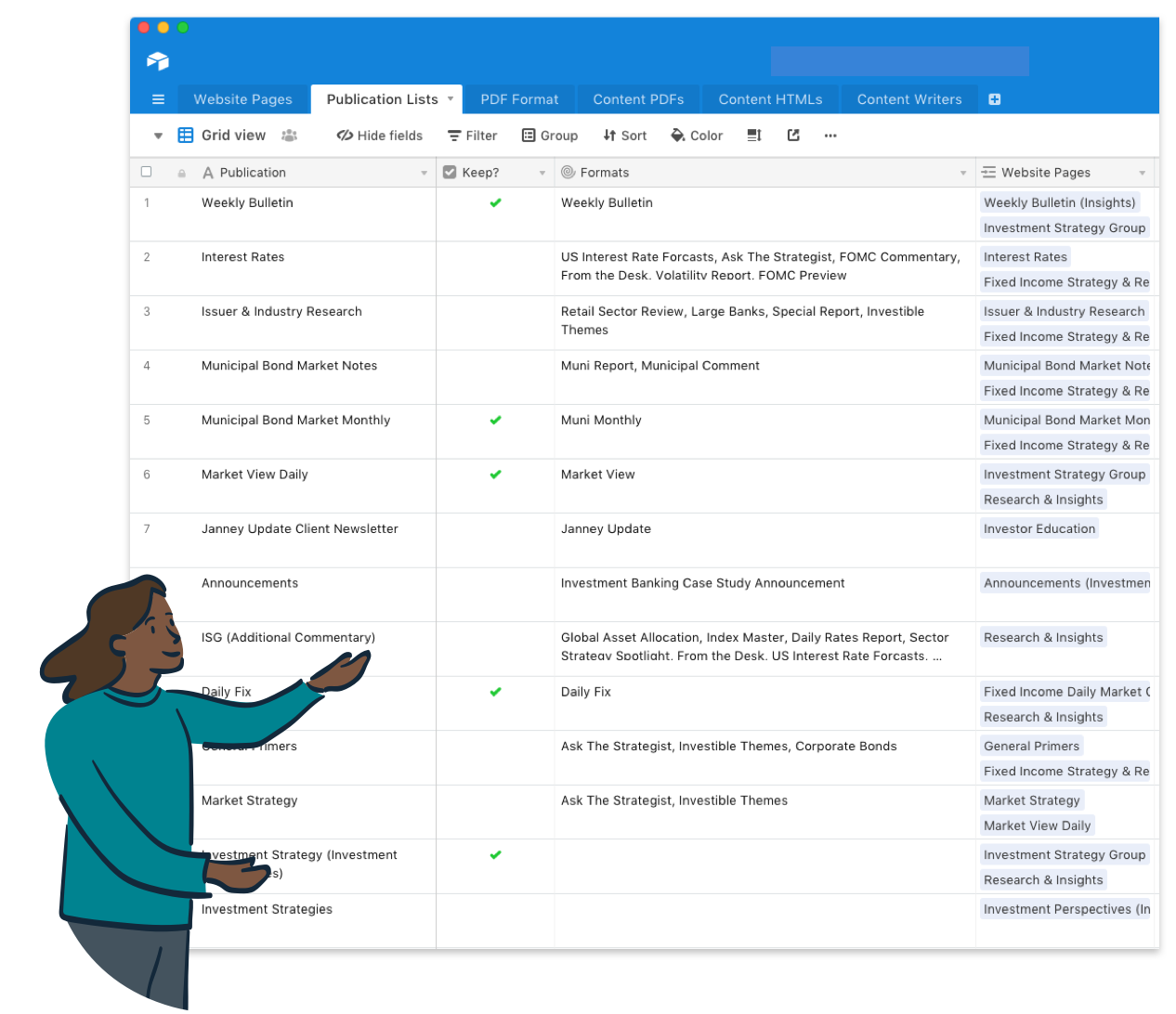The width and height of the screenshot is (1176, 1014).
Task: Click the lock icon in header row
Action: click(x=182, y=174)
